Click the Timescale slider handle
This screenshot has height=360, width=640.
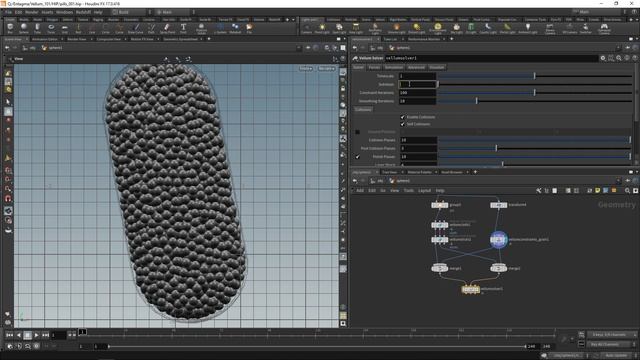534,76
